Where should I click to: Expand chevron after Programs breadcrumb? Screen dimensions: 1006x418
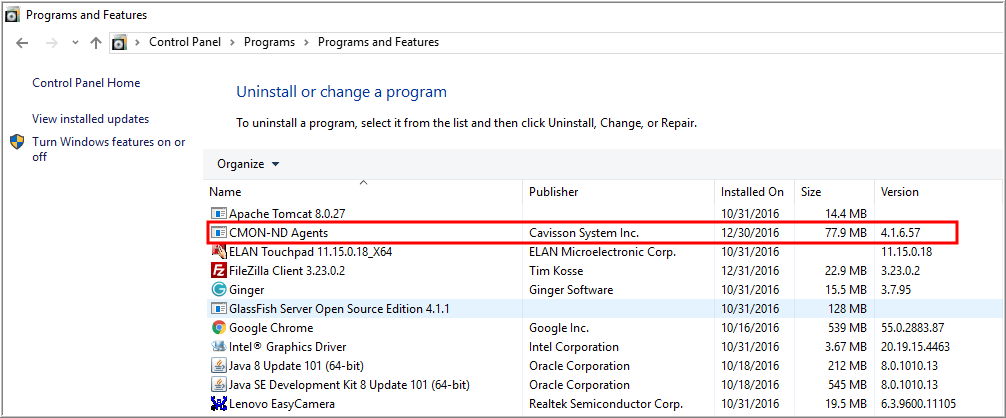tap(307, 42)
